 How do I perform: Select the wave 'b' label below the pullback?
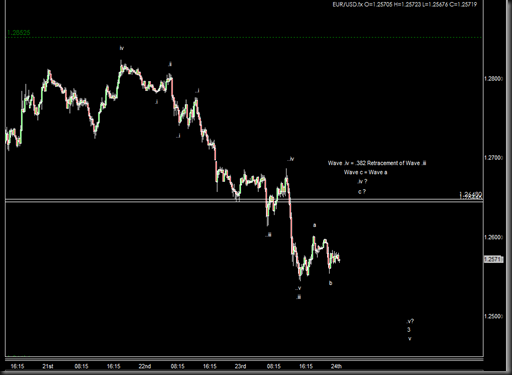coord(331,283)
